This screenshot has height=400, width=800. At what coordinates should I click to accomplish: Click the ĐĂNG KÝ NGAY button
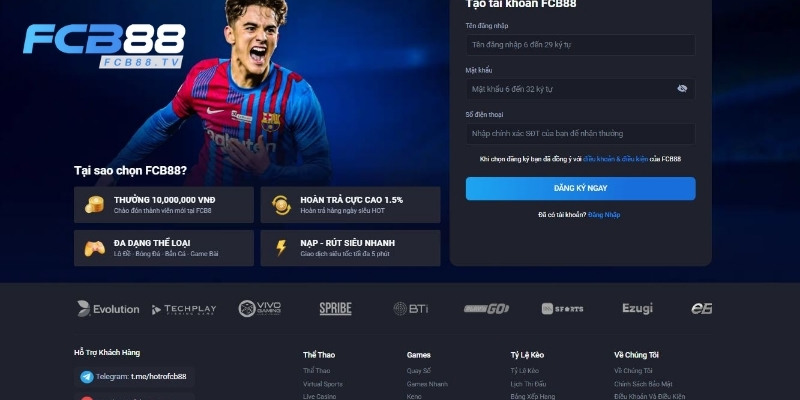[x=580, y=188]
